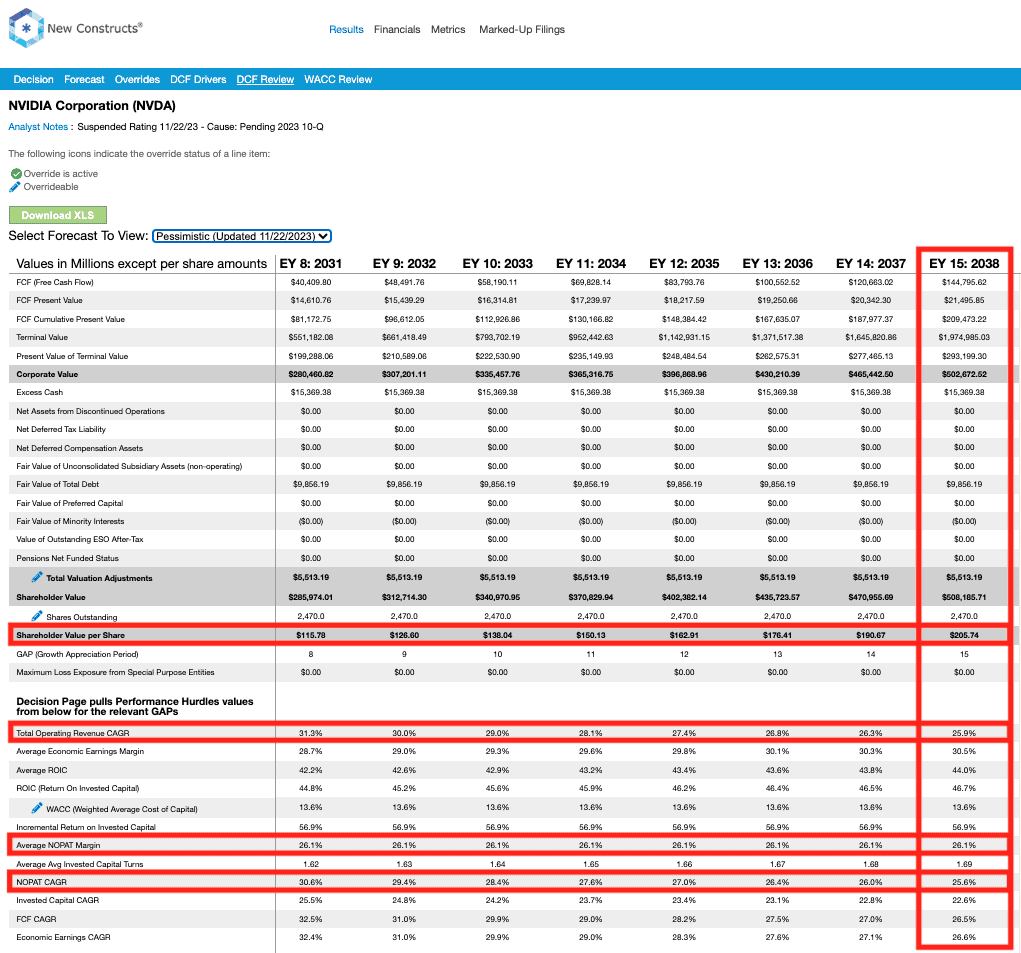Open the Analyst Notes link

pos(38,127)
